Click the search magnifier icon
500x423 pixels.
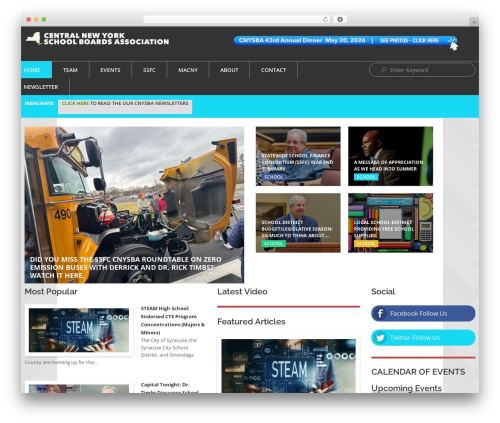pyautogui.click(x=384, y=70)
